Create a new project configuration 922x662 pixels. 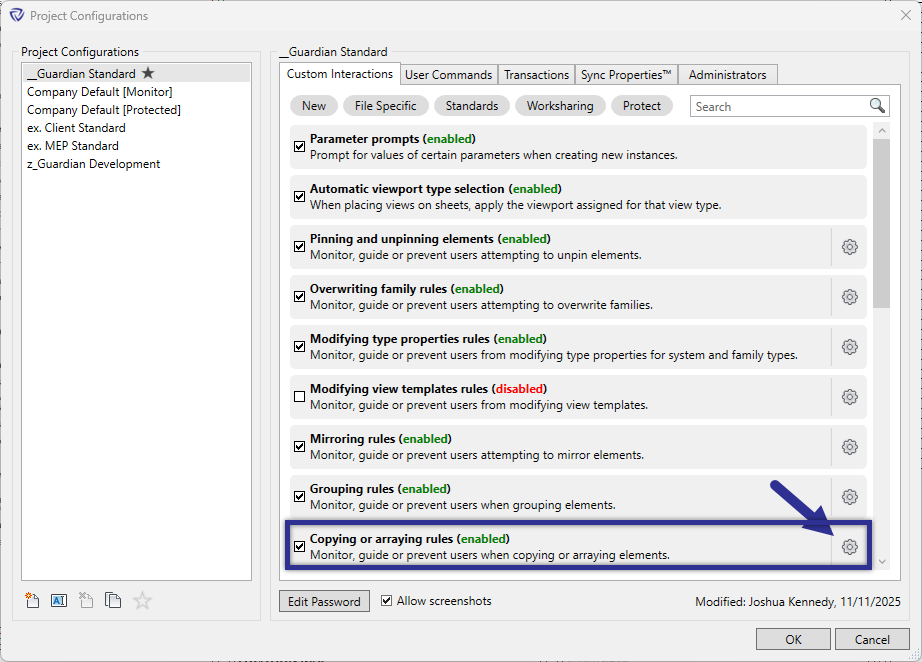(x=32, y=600)
